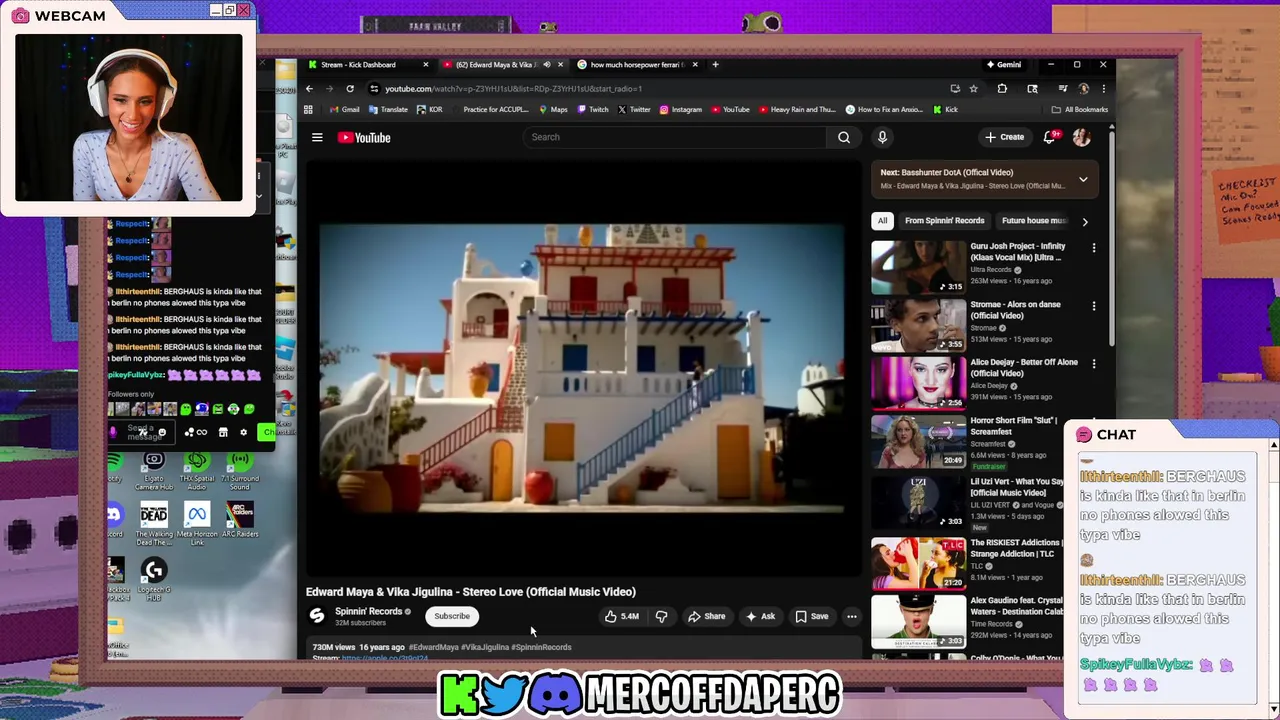This screenshot has height=720, width=1280.
Task: Open the ARC Raiders desktop shortcut
Action: (x=240, y=521)
